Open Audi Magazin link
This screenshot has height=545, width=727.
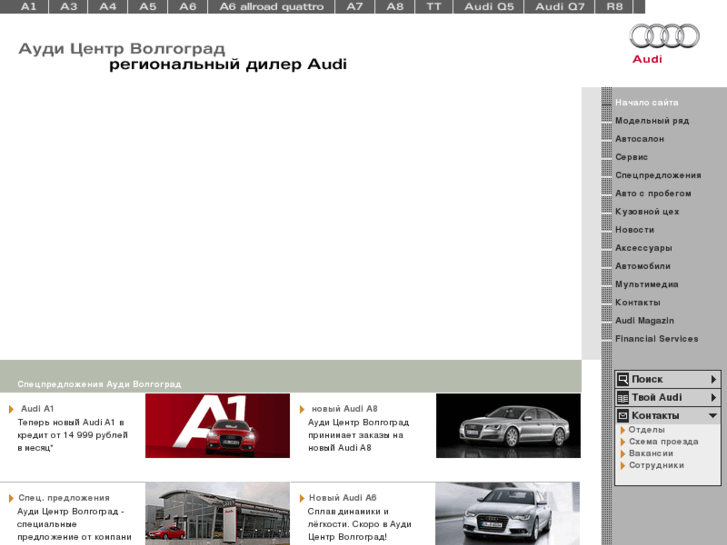(x=644, y=321)
